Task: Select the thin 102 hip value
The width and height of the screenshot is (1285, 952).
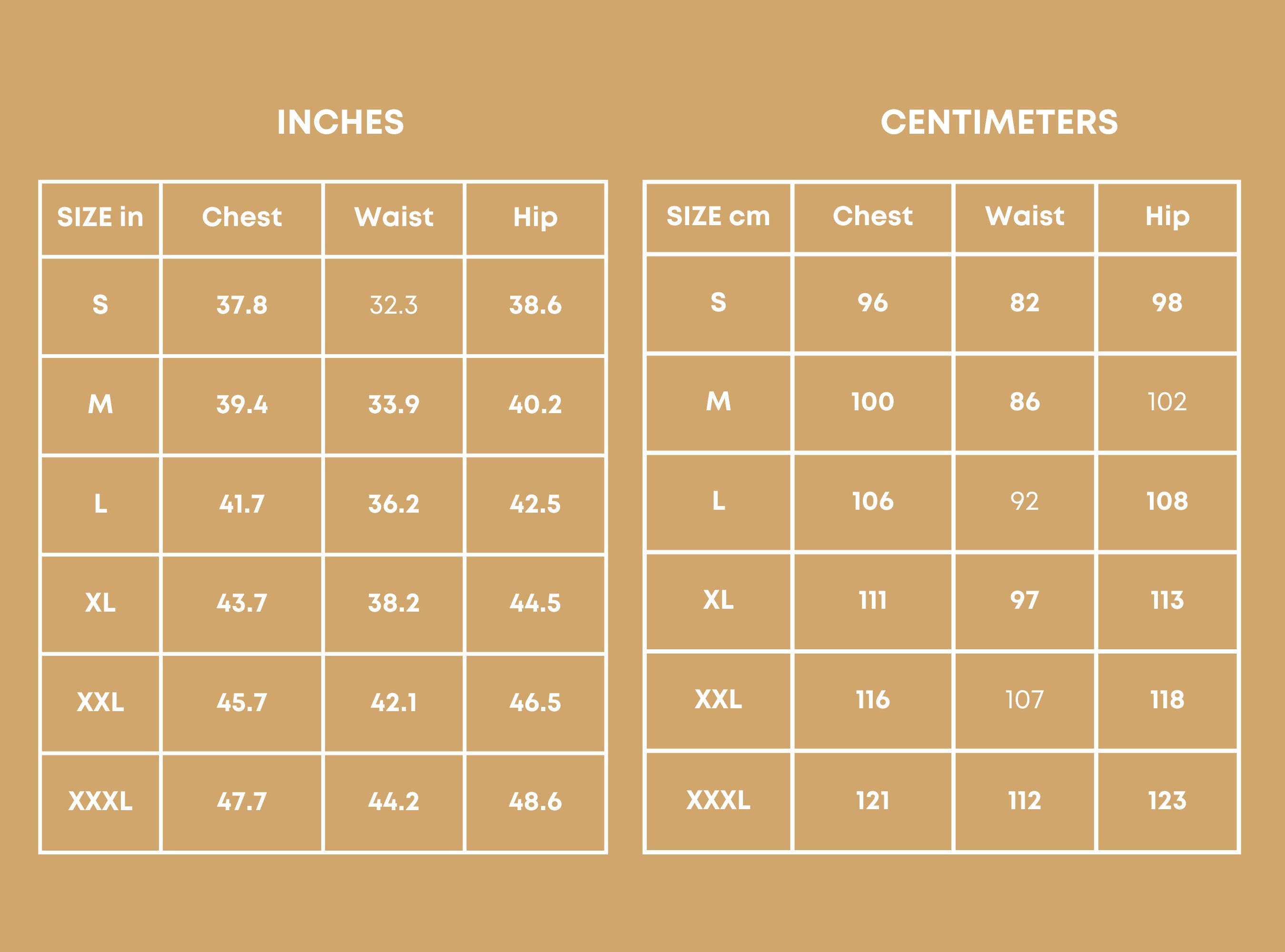Action: [1167, 402]
